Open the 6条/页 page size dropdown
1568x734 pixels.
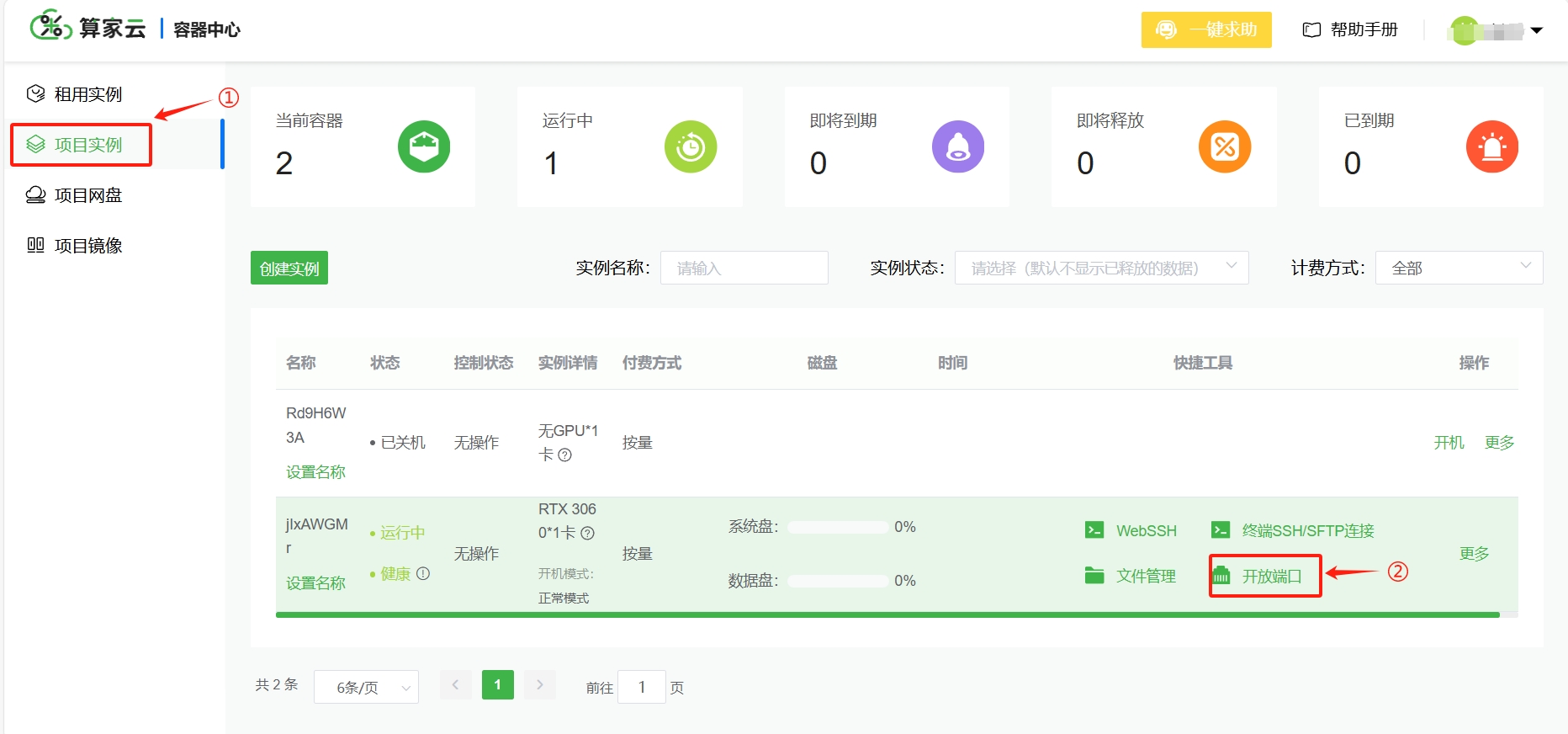click(366, 687)
